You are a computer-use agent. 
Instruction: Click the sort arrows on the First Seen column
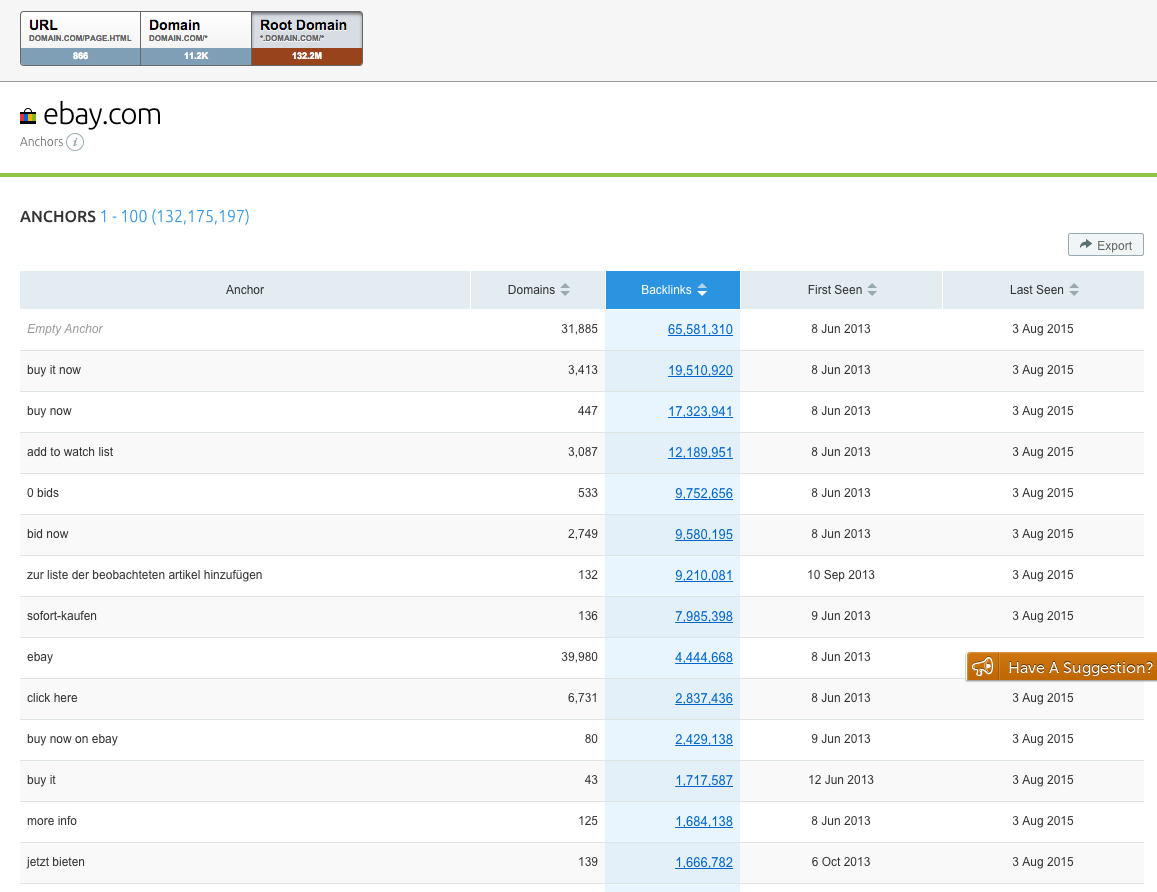click(872, 289)
